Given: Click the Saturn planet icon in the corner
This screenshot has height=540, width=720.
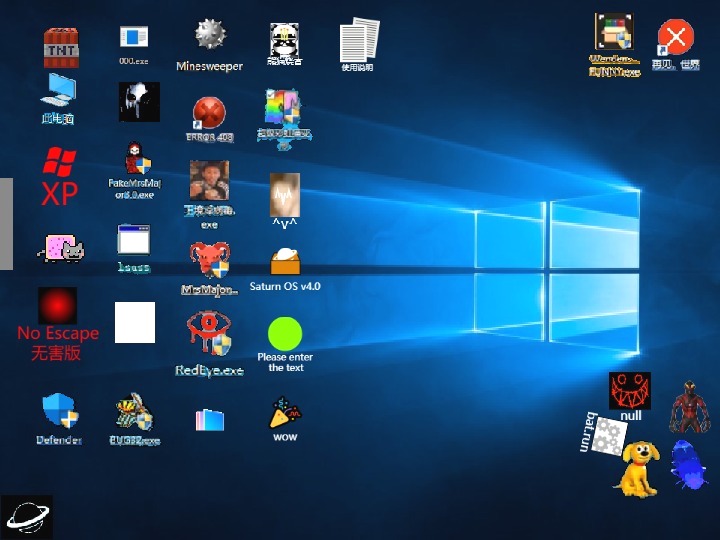Looking at the screenshot, I should coord(27,517).
